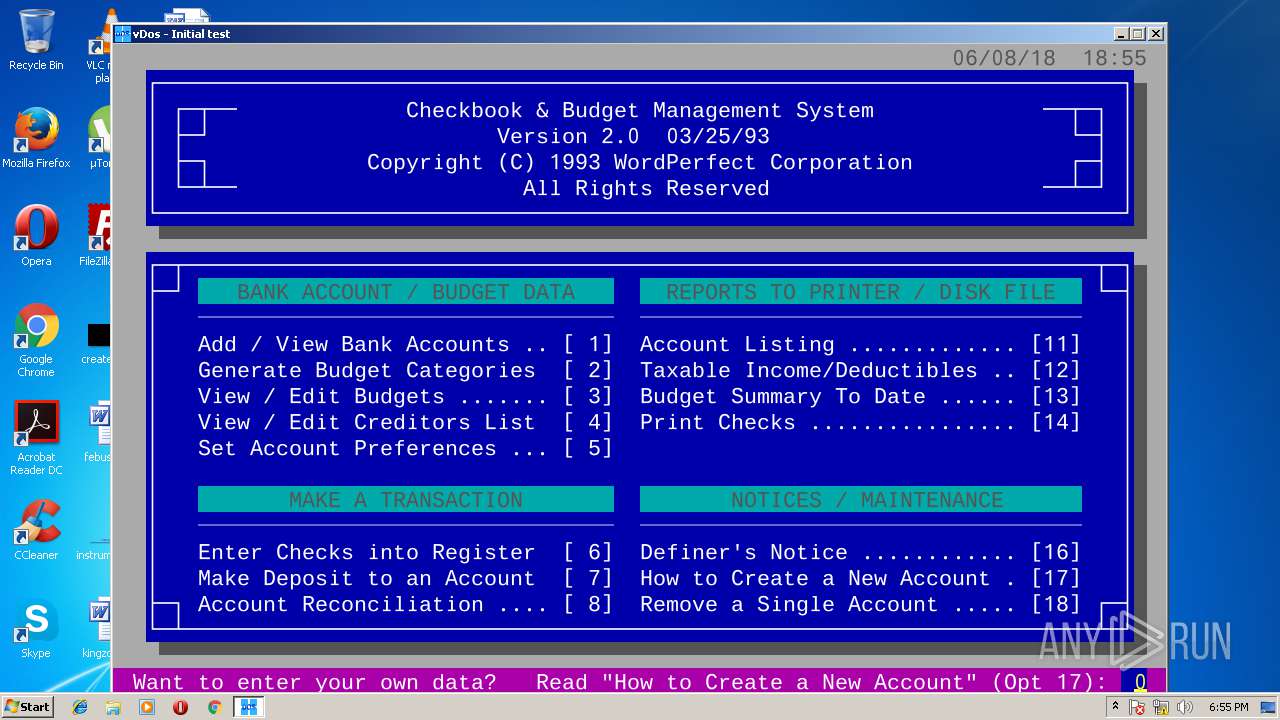The image size is (1280, 720).
Task: Click the Copyright (C) 1993 WordPerfect Corporation line
Action: pyautogui.click(x=640, y=162)
